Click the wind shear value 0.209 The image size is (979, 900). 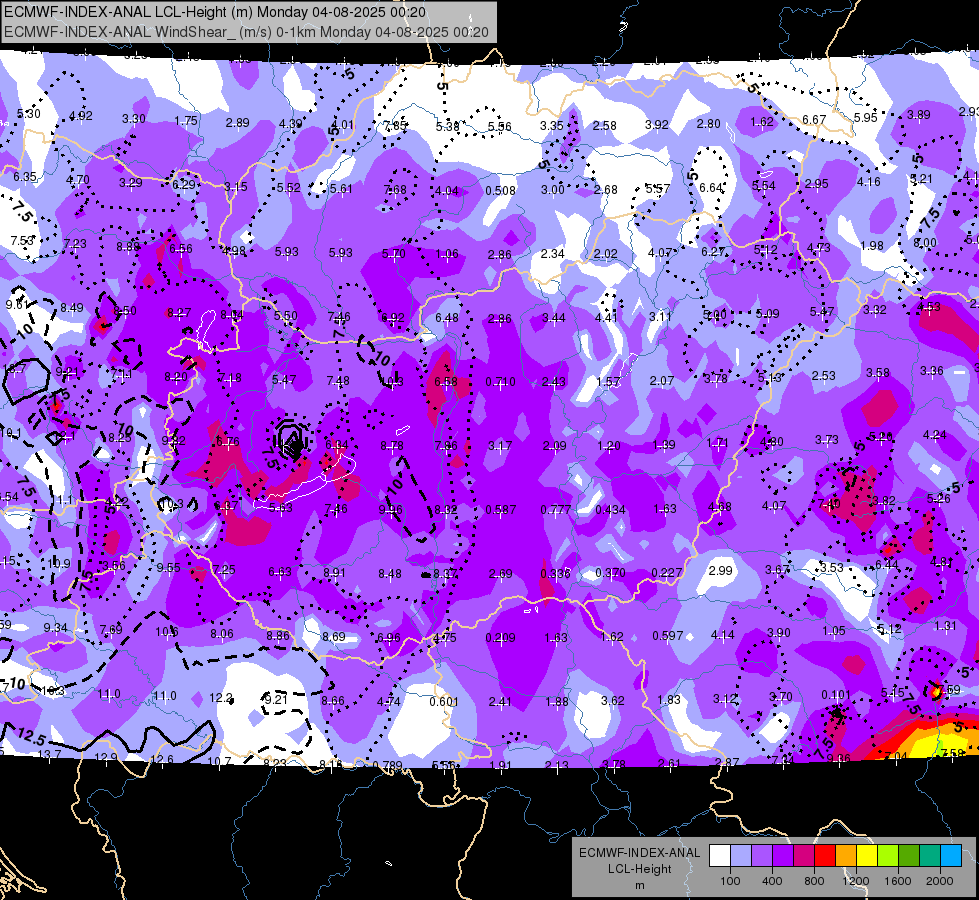click(x=500, y=638)
